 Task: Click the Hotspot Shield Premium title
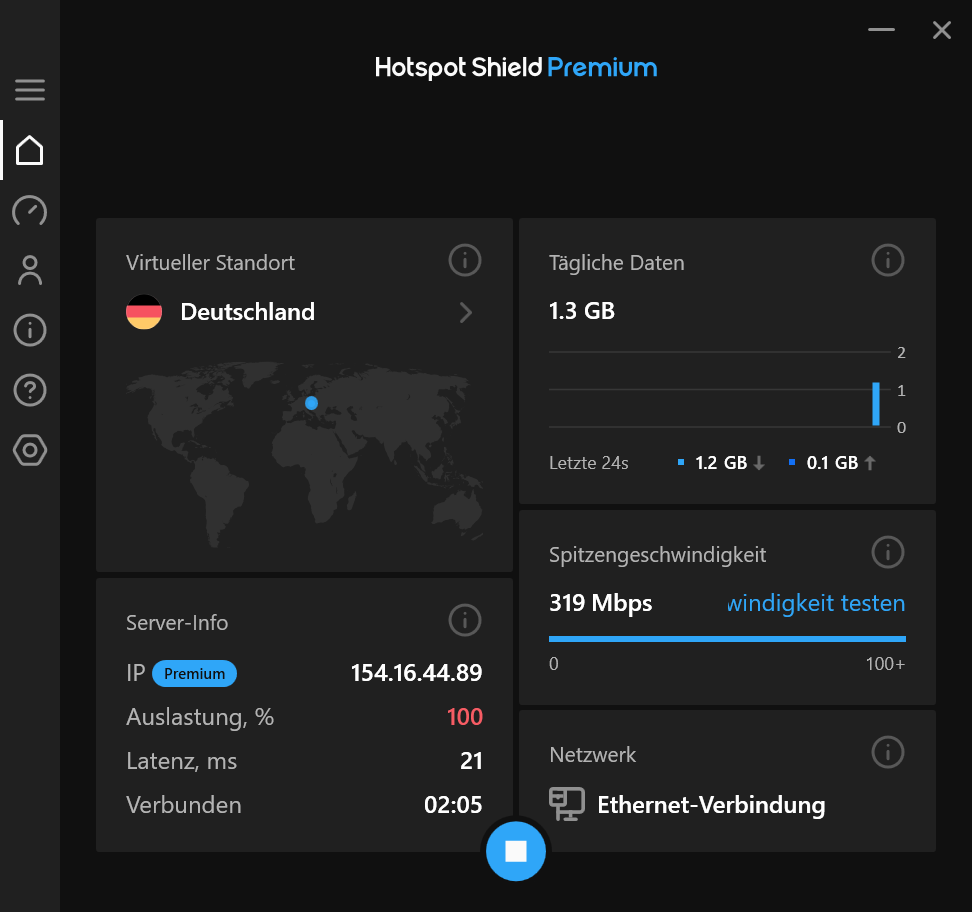pyautogui.click(x=516, y=68)
